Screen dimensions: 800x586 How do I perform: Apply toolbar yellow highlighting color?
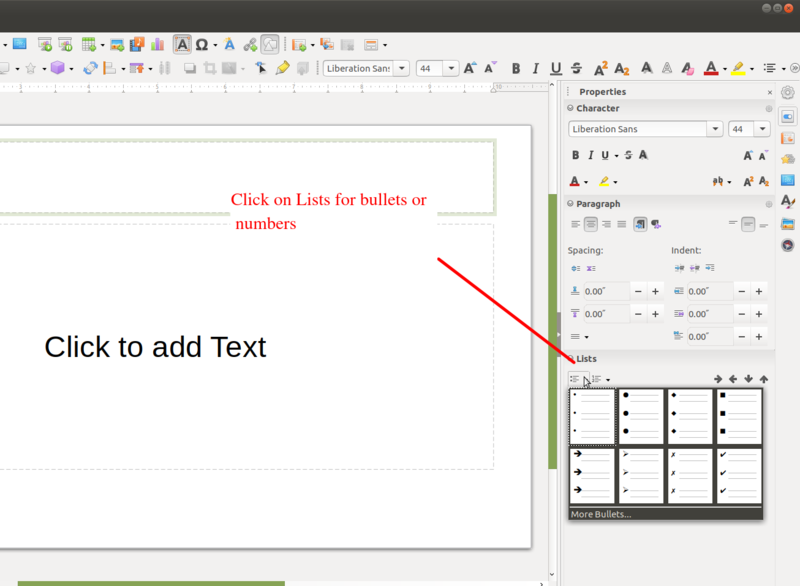click(738, 68)
